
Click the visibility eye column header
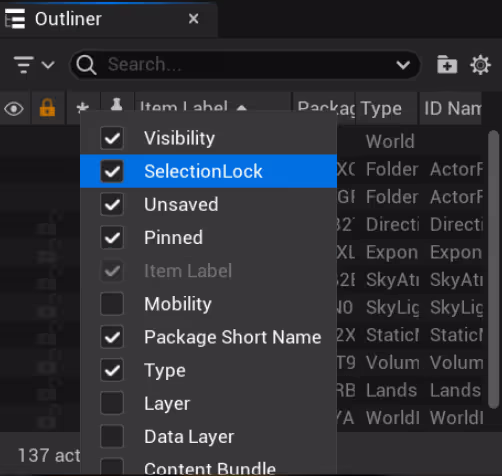(14, 109)
